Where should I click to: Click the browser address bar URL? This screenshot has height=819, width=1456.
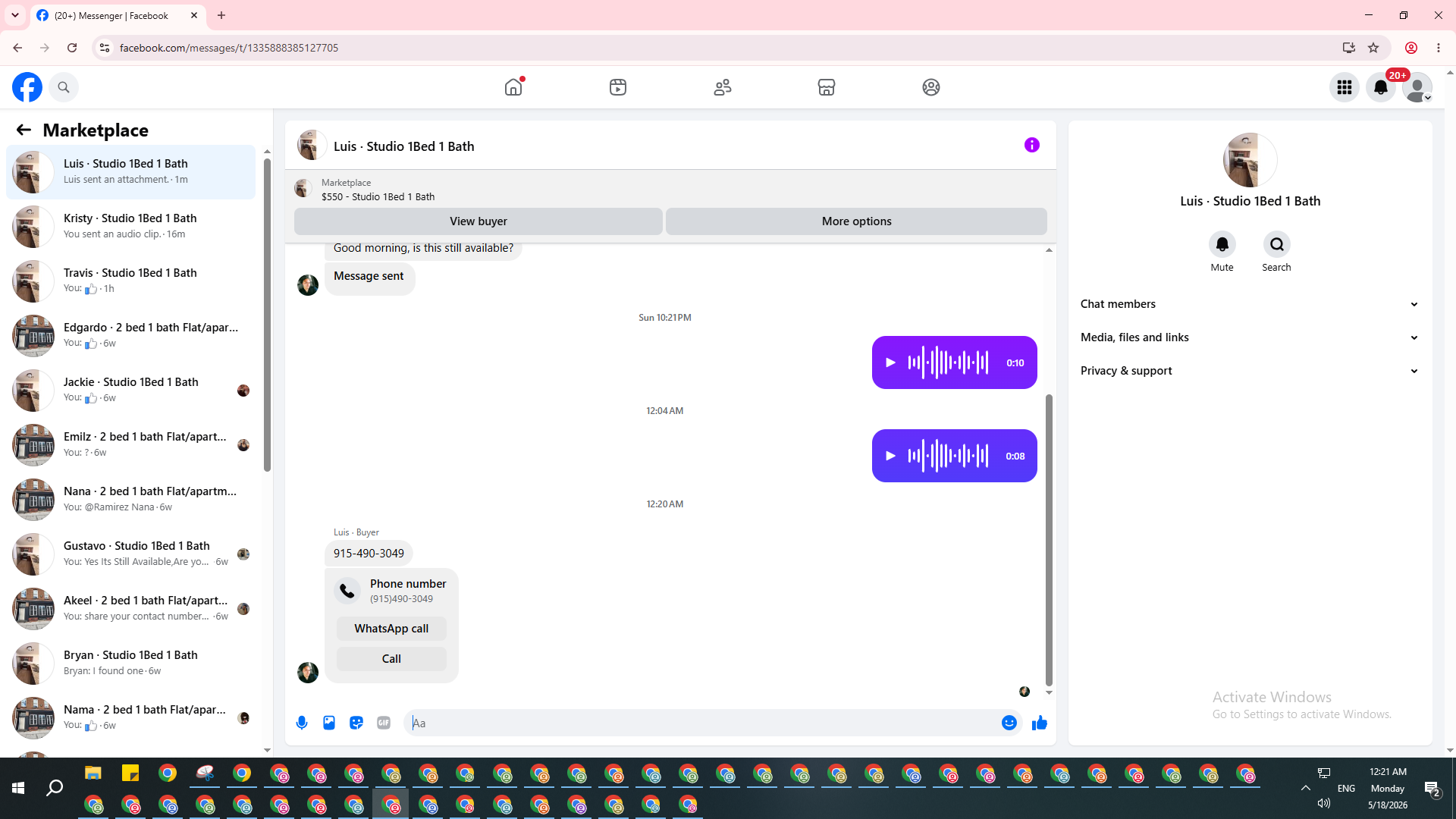[229, 48]
